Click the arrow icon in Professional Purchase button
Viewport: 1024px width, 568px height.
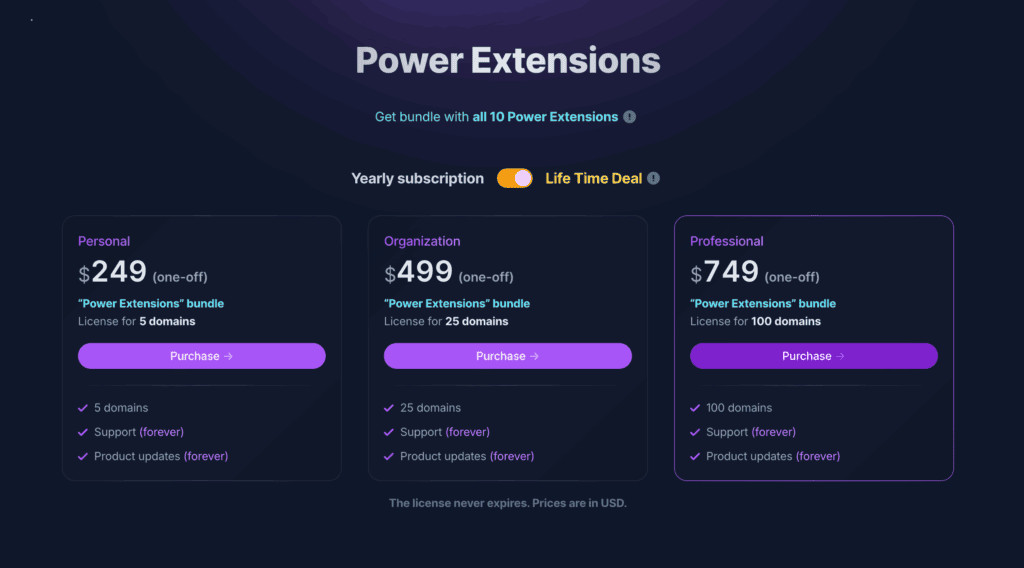tap(840, 356)
